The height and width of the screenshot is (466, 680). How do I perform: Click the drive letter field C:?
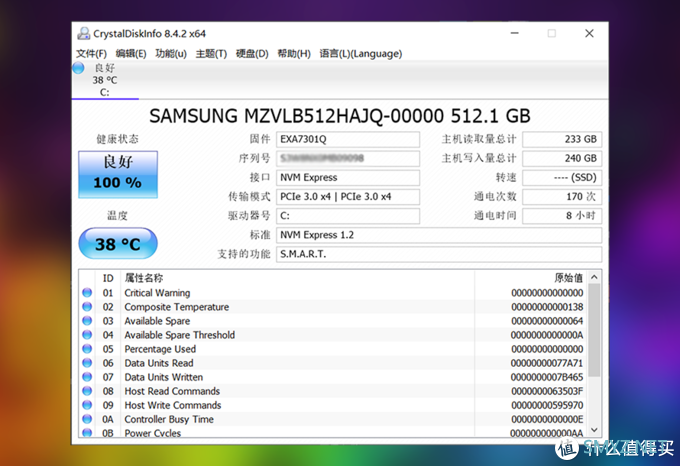(x=348, y=215)
